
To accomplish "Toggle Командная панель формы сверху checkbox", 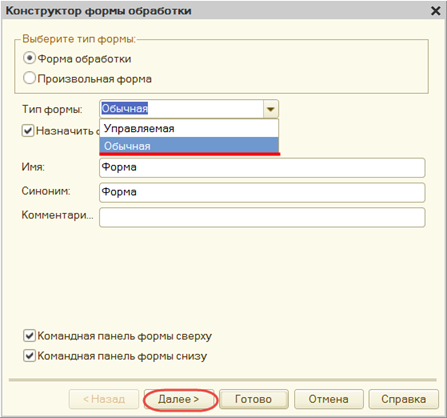I will click(x=29, y=336).
